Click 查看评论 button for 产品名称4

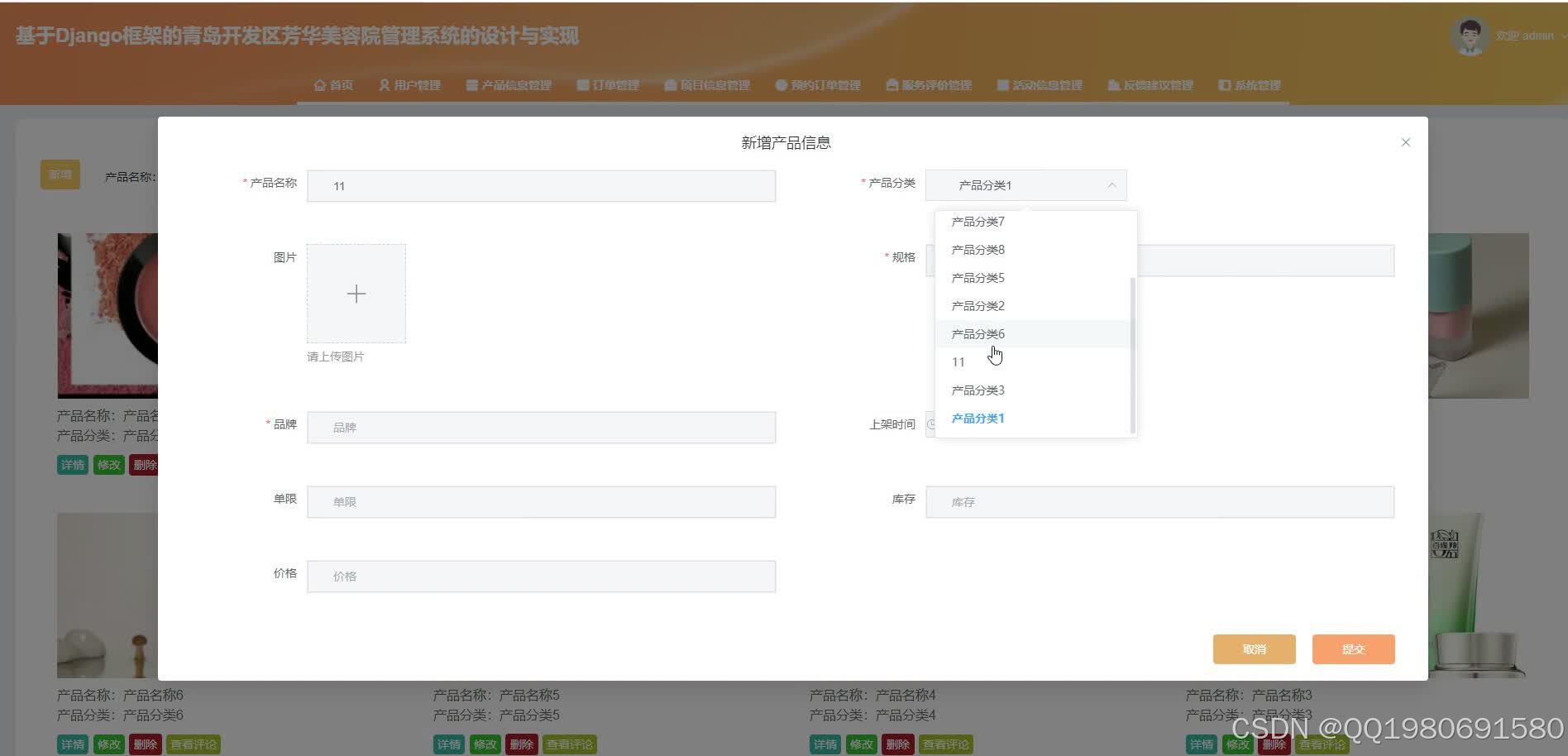[x=946, y=744]
